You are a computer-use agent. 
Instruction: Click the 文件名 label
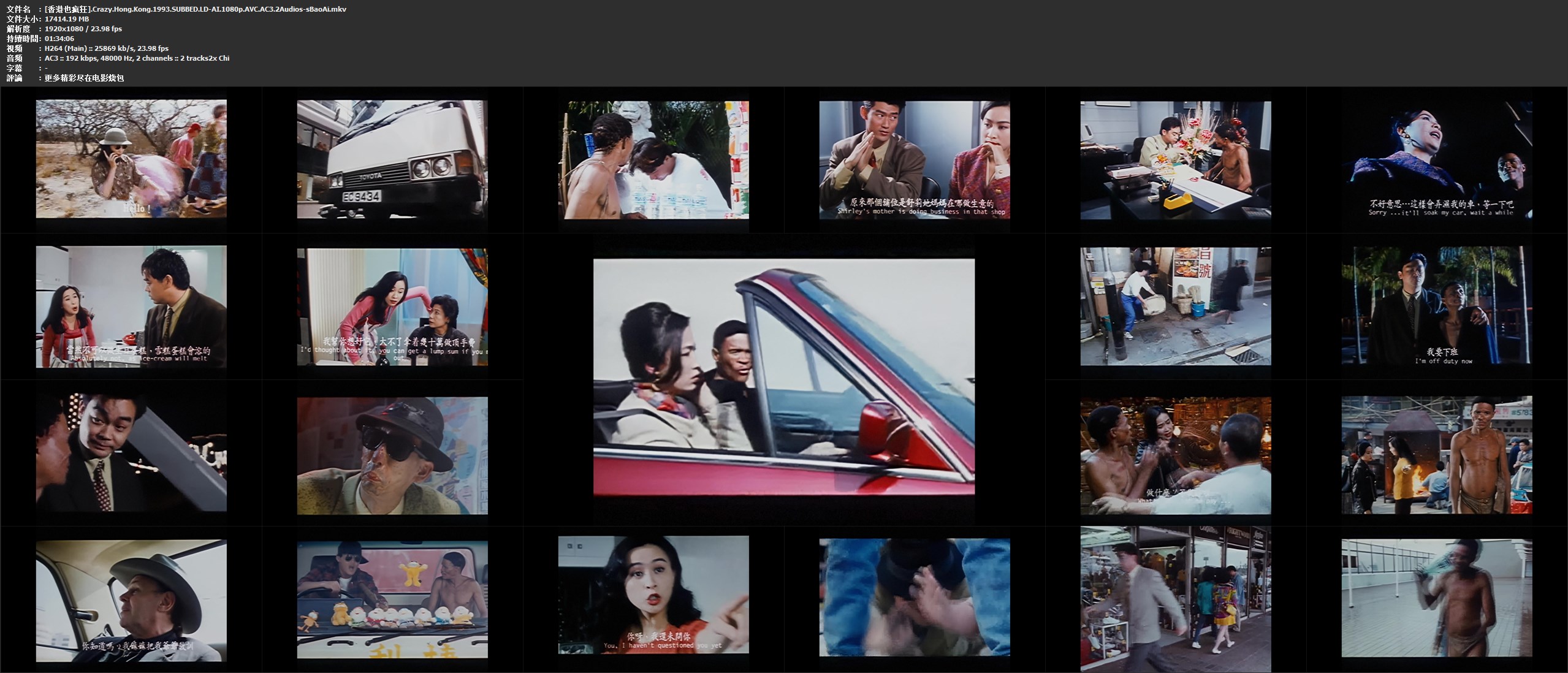click(x=18, y=9)
